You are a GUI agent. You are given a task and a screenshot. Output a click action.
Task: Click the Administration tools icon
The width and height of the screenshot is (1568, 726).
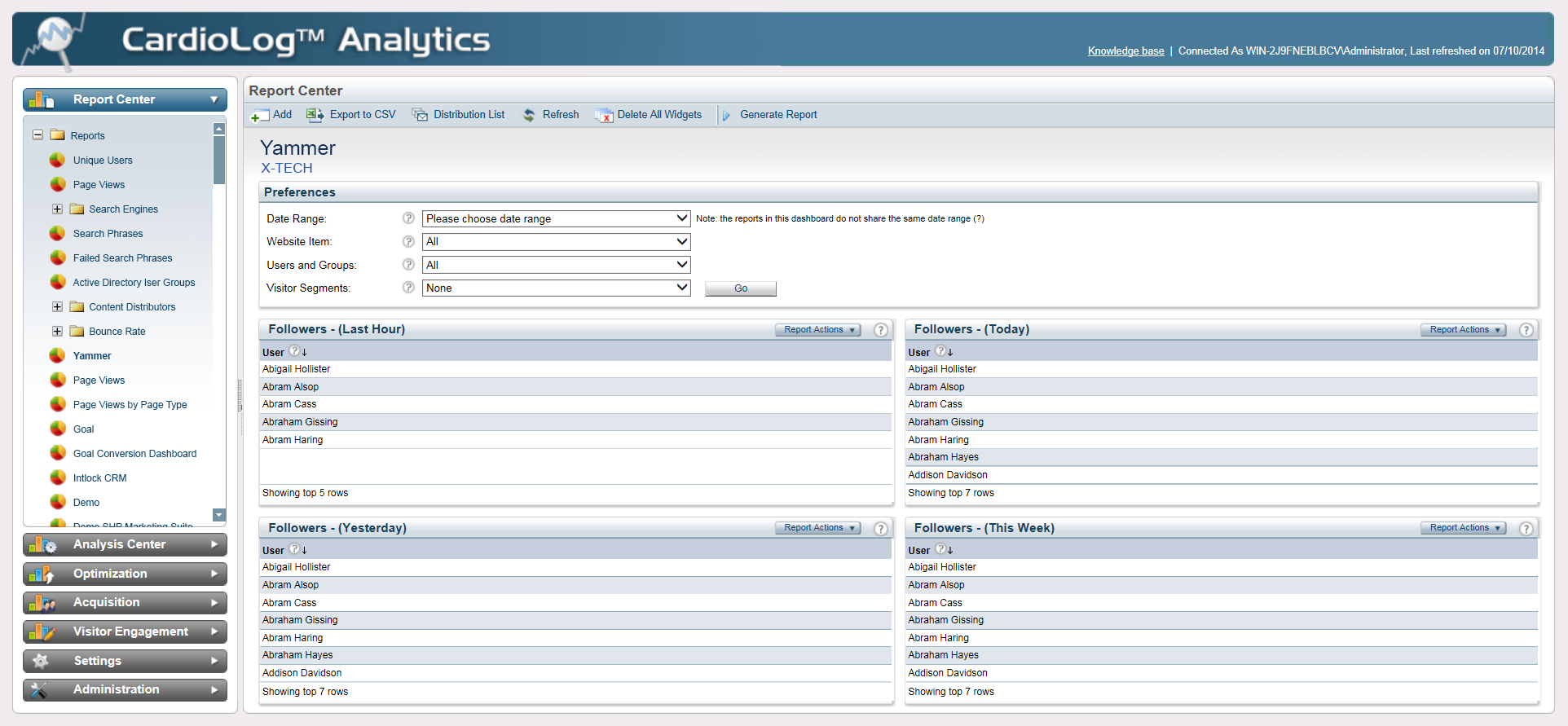39,690
